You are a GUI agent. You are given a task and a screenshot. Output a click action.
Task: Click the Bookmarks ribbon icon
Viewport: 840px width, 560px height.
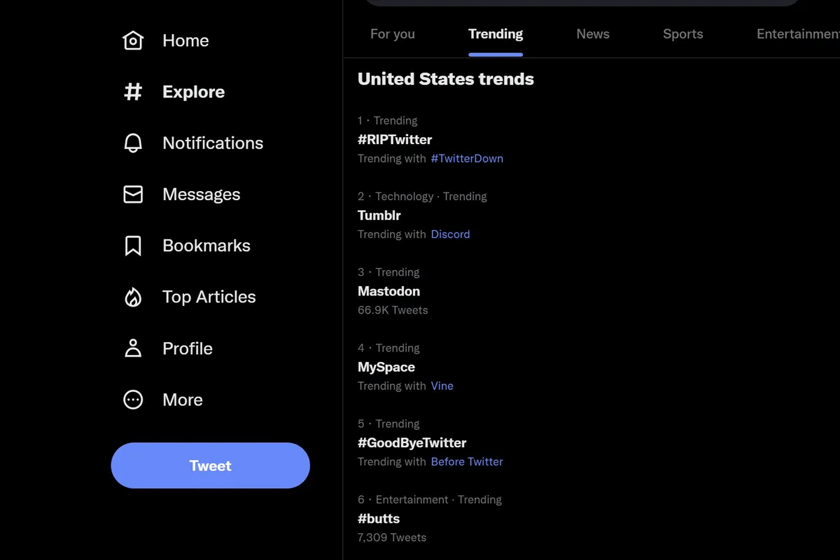133,246
